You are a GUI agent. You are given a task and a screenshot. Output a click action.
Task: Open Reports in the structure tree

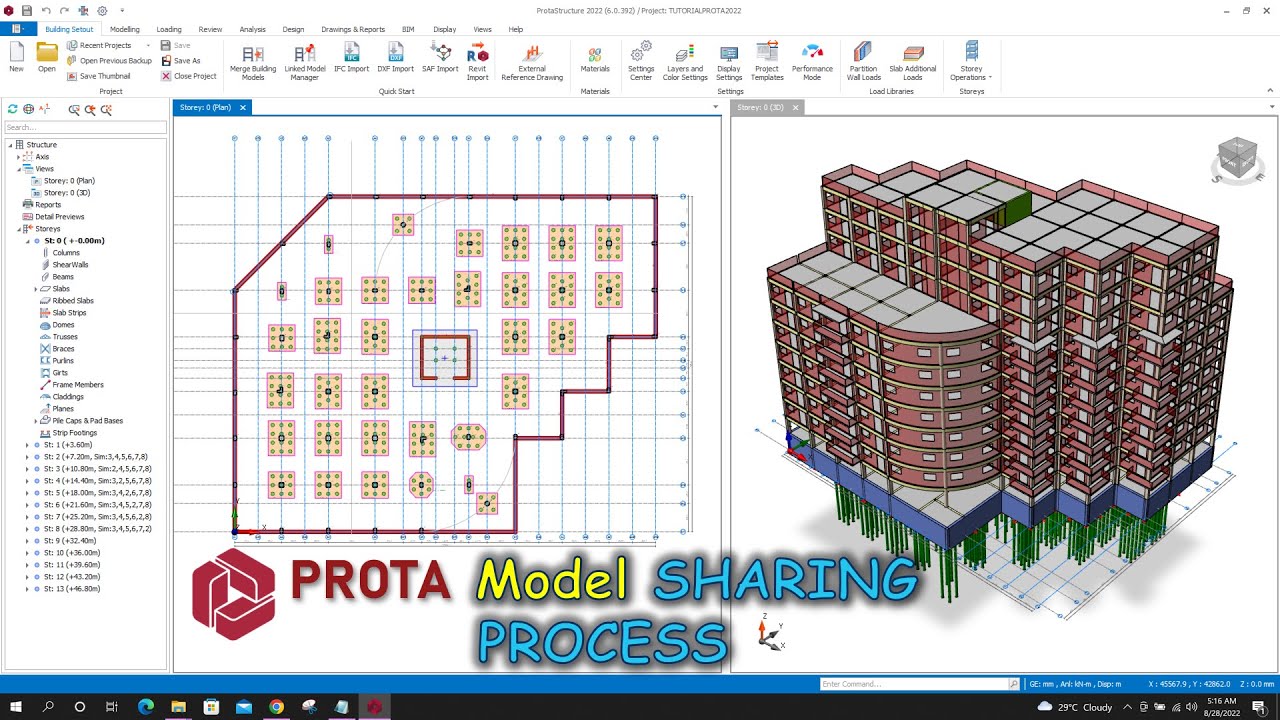48,205
